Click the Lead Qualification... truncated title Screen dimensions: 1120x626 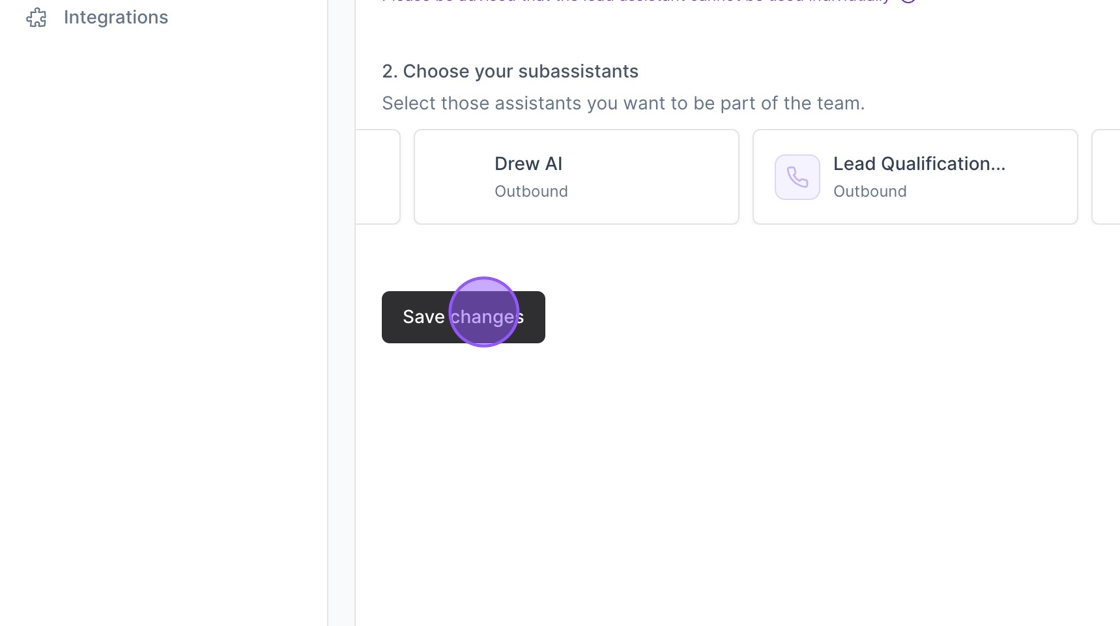(x=919, y=164)
